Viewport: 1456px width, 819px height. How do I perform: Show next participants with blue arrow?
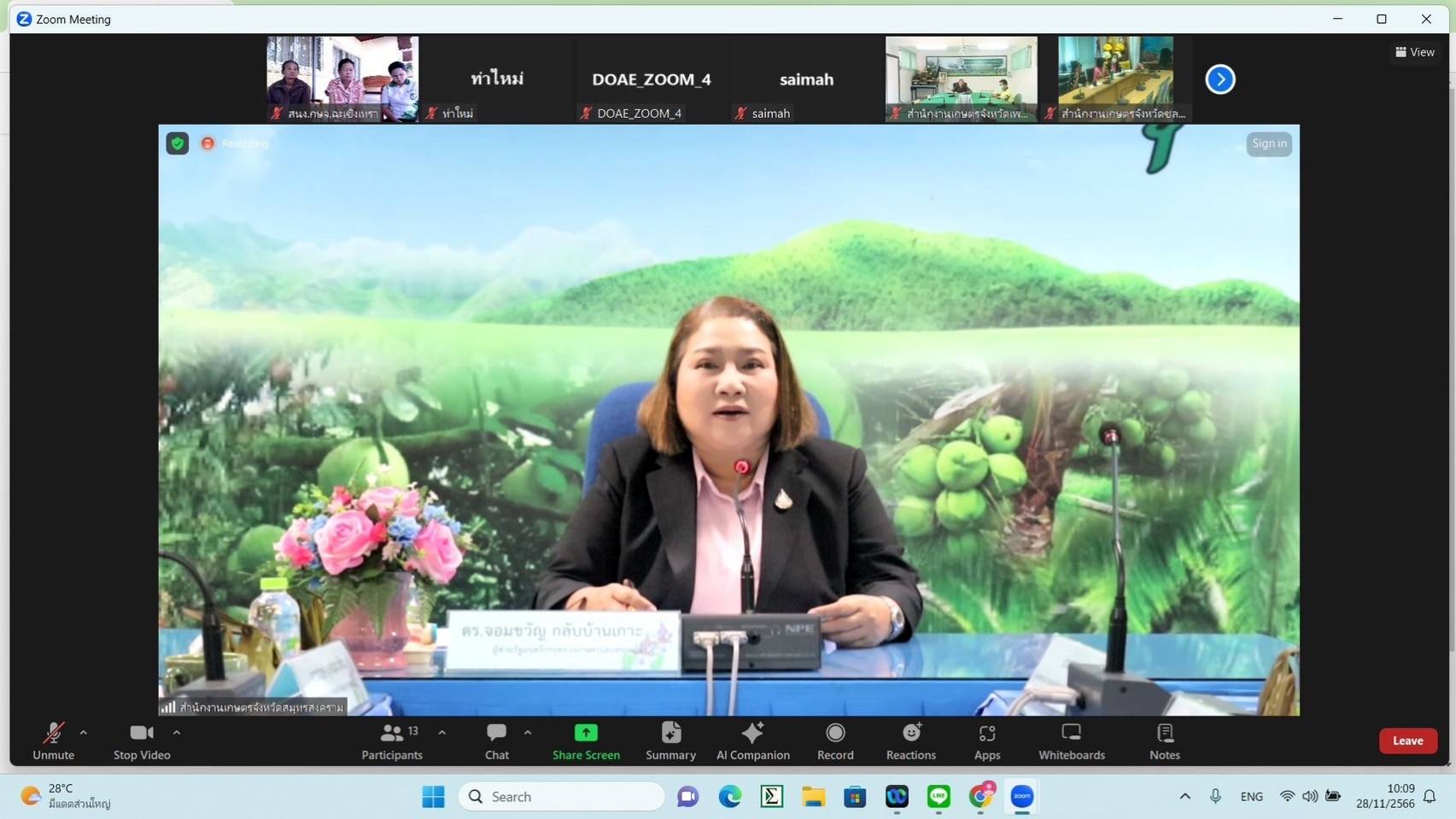point(1219,79)
